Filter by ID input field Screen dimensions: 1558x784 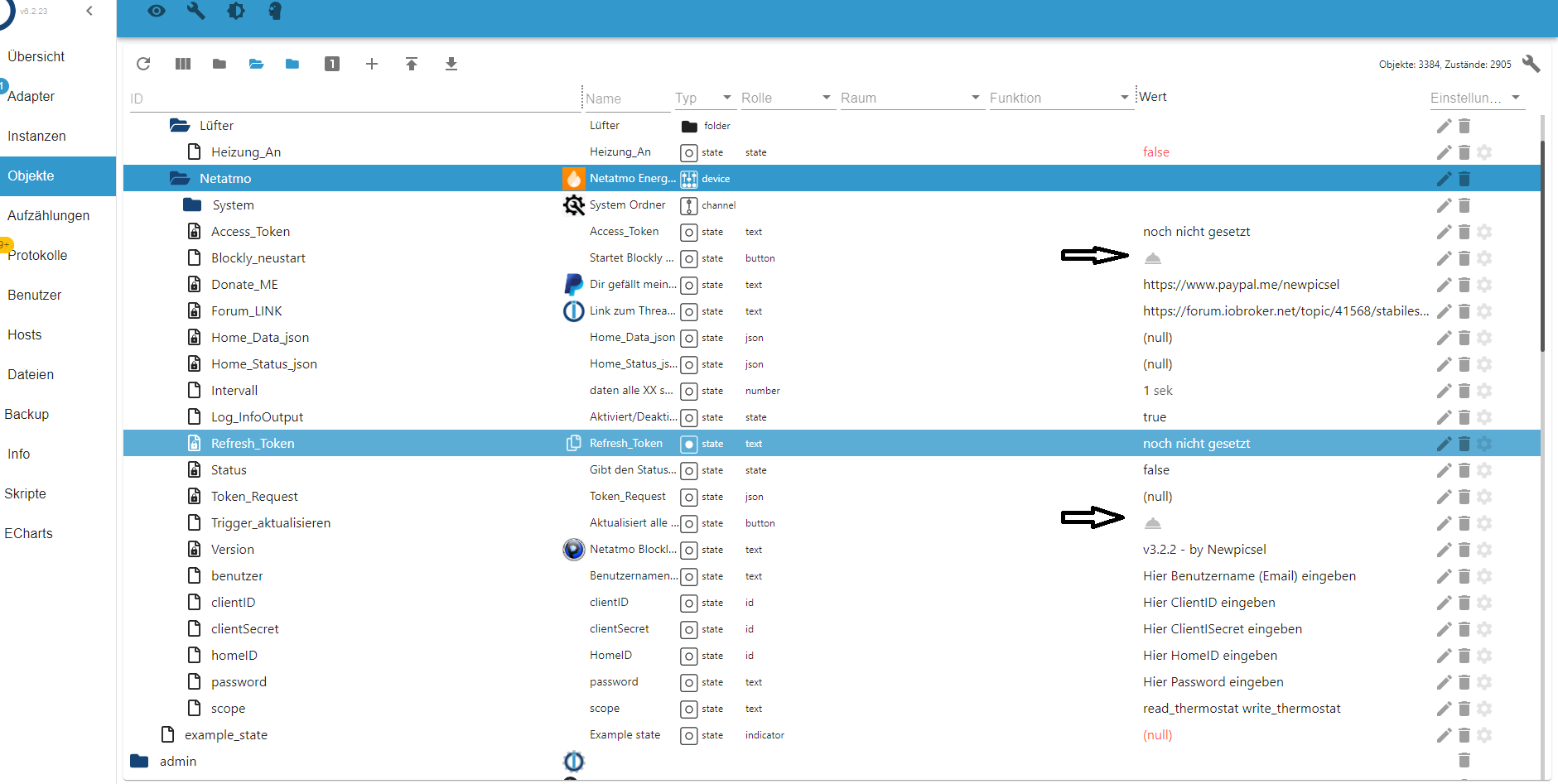[355, 99]
